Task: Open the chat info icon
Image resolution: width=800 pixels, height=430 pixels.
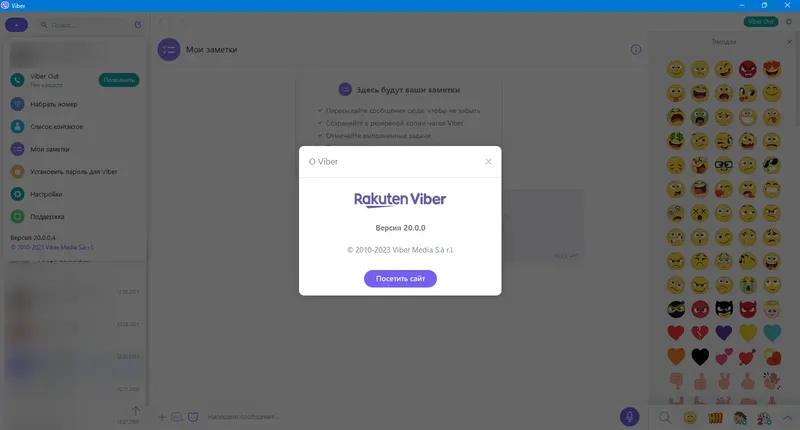Action: pos(636,49)
